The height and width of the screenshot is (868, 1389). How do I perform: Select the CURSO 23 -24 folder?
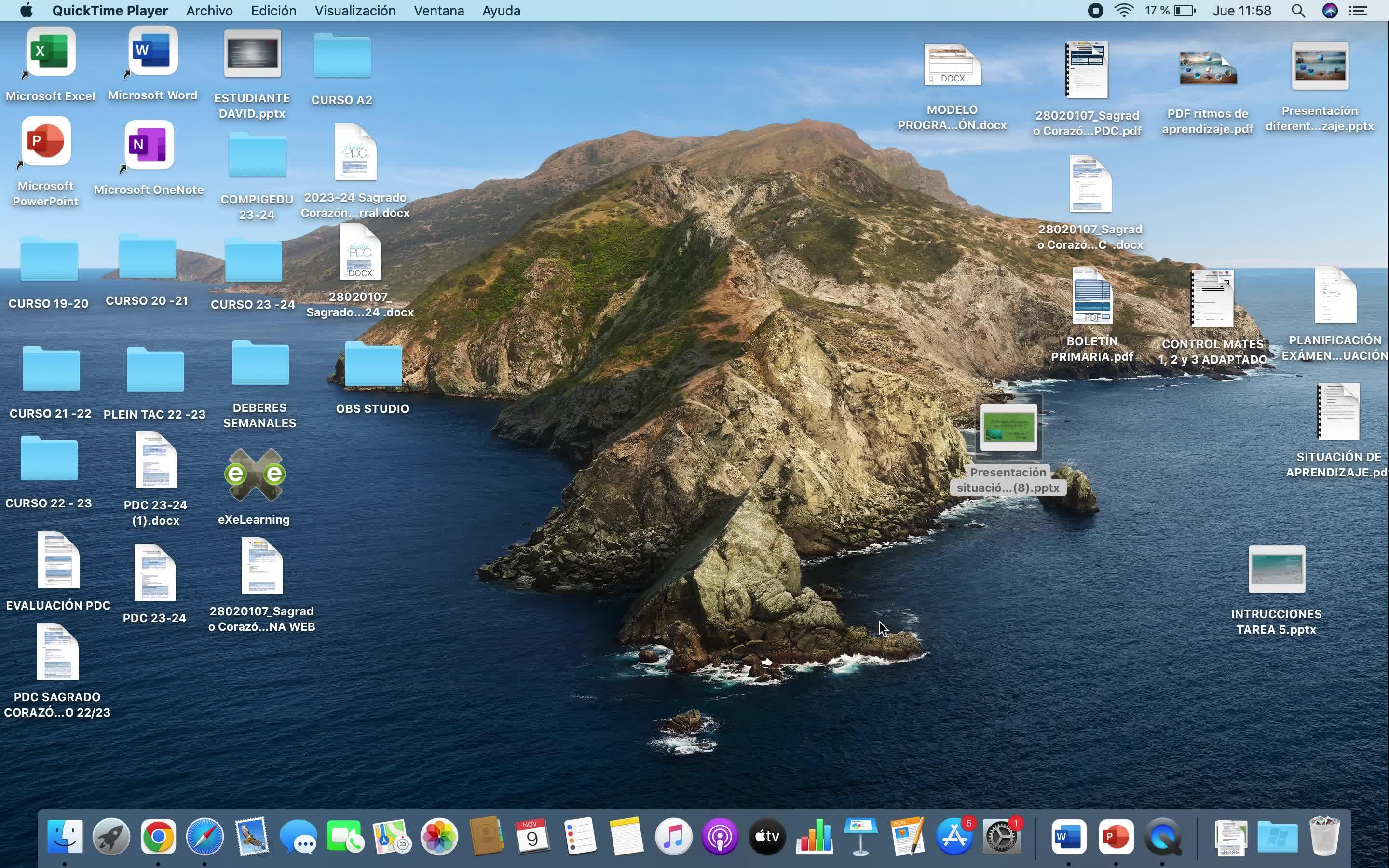tap(253, 261)
